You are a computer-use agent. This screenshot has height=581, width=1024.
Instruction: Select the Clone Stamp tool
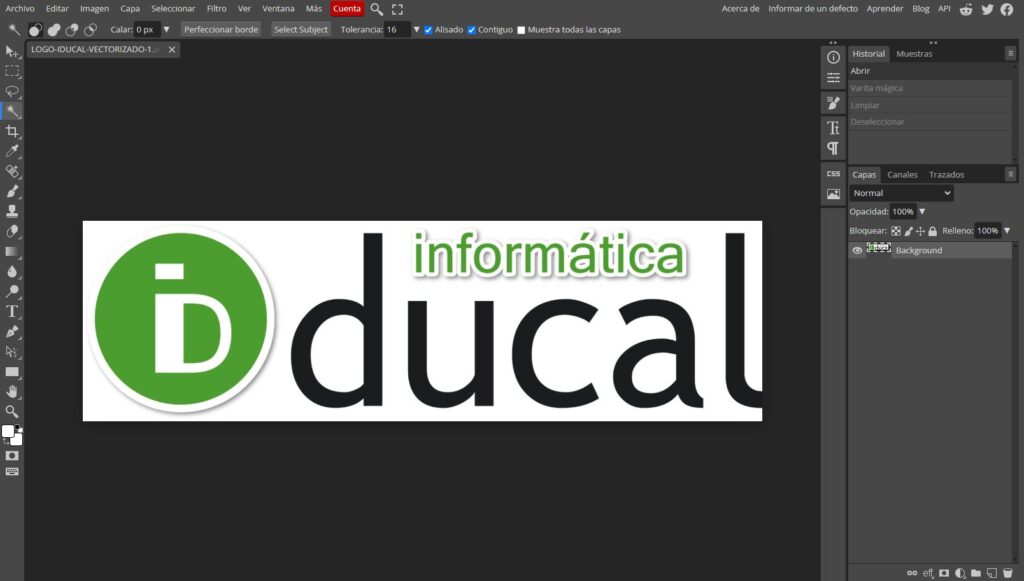coord(12,211)
